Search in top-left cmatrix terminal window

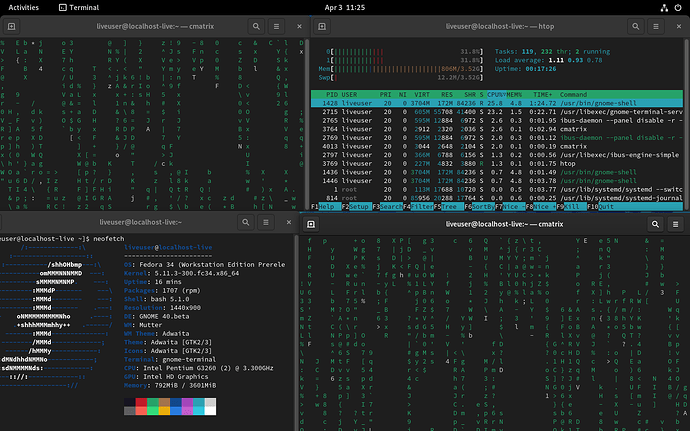256,26
